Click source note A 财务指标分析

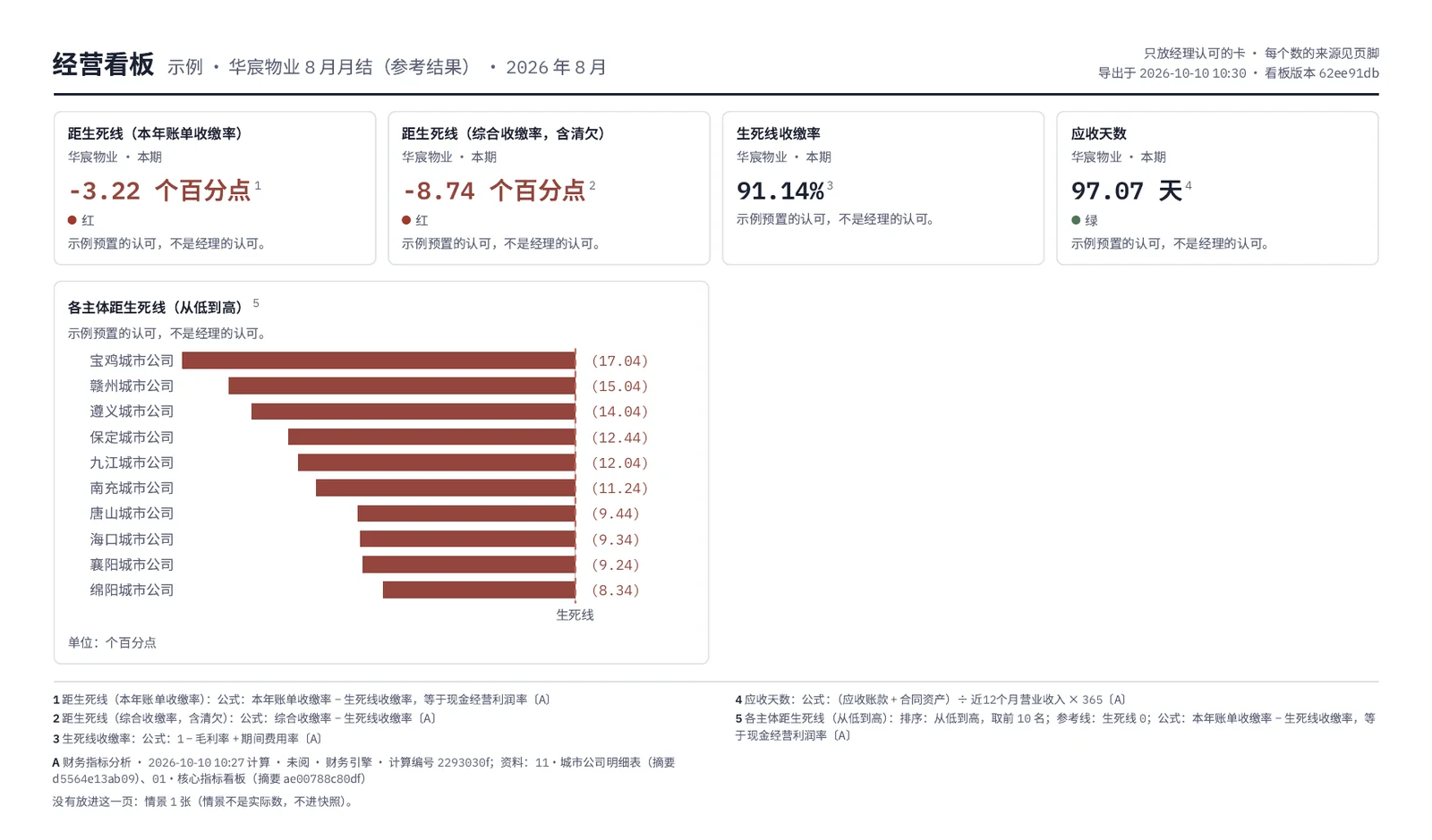tap(364, 770)
